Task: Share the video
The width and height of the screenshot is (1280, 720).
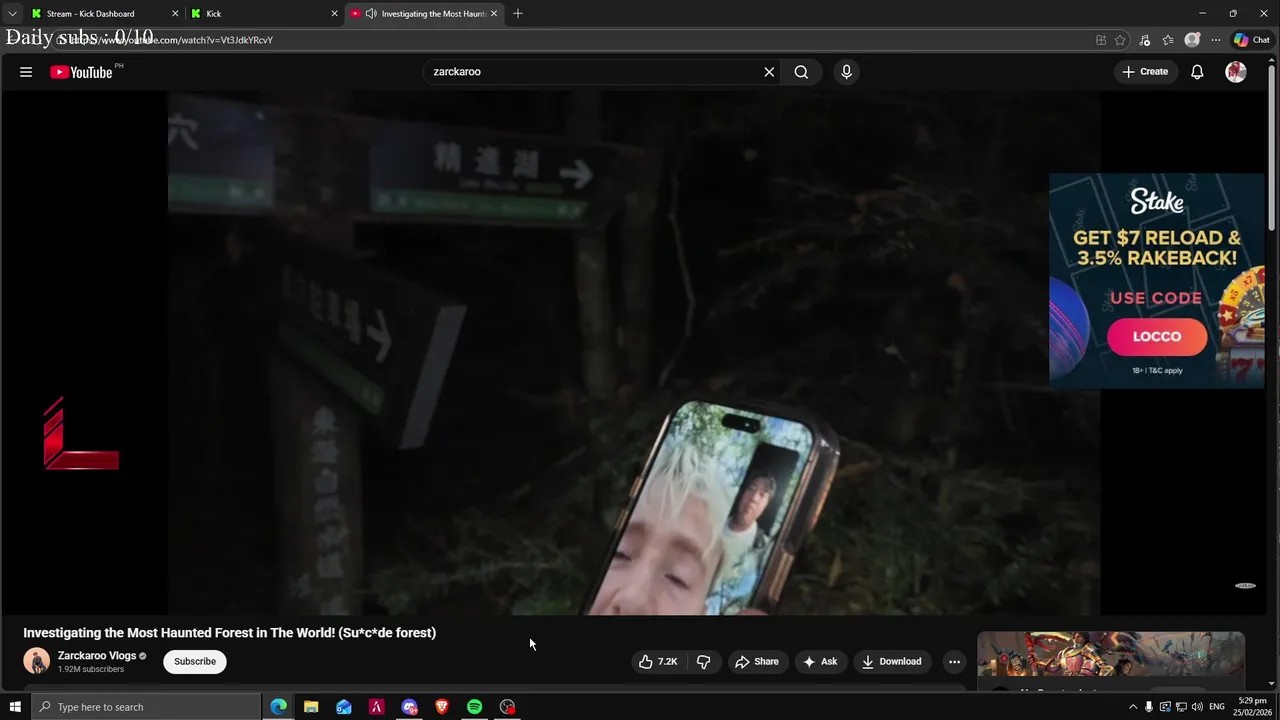Action: tap(756, 661)
